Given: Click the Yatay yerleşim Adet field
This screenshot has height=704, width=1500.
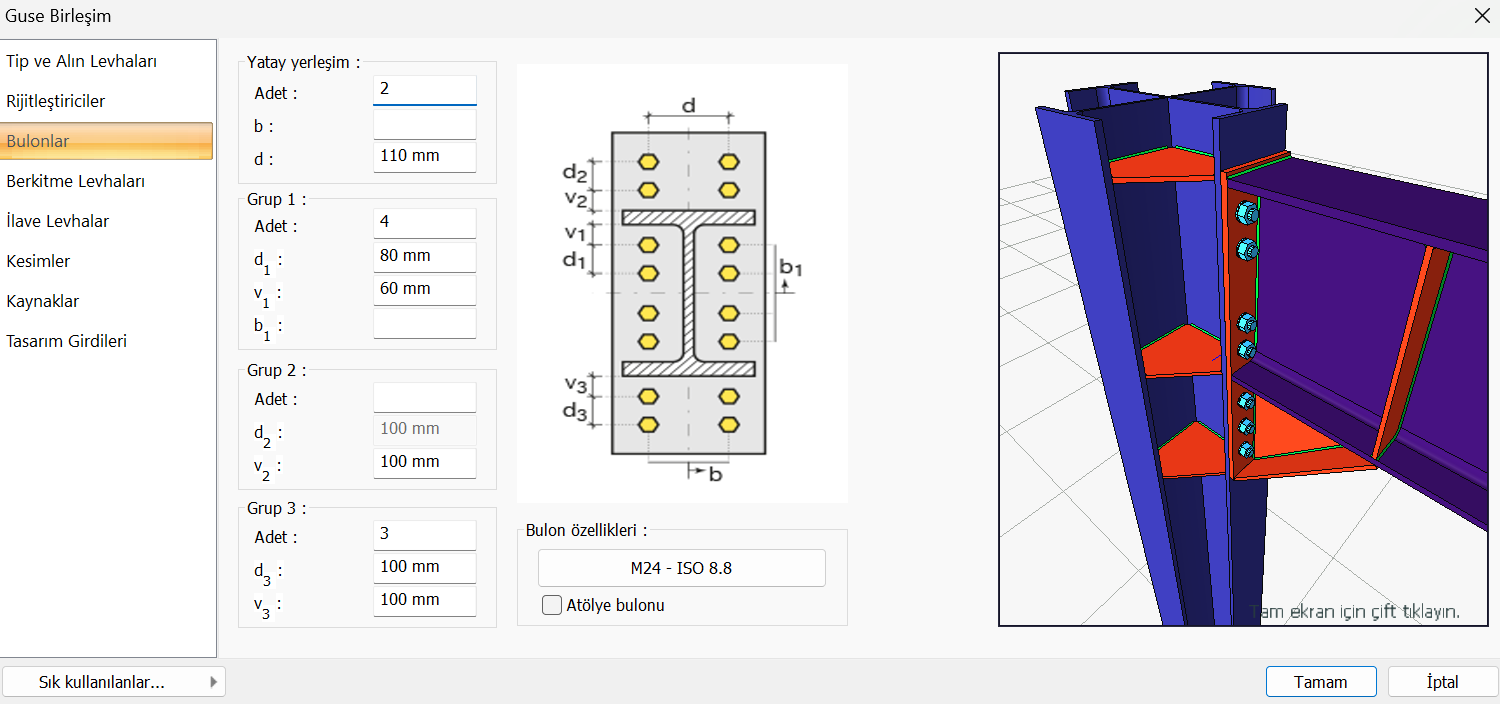Looking at the screenshot, I should click(x=424, y=89).
